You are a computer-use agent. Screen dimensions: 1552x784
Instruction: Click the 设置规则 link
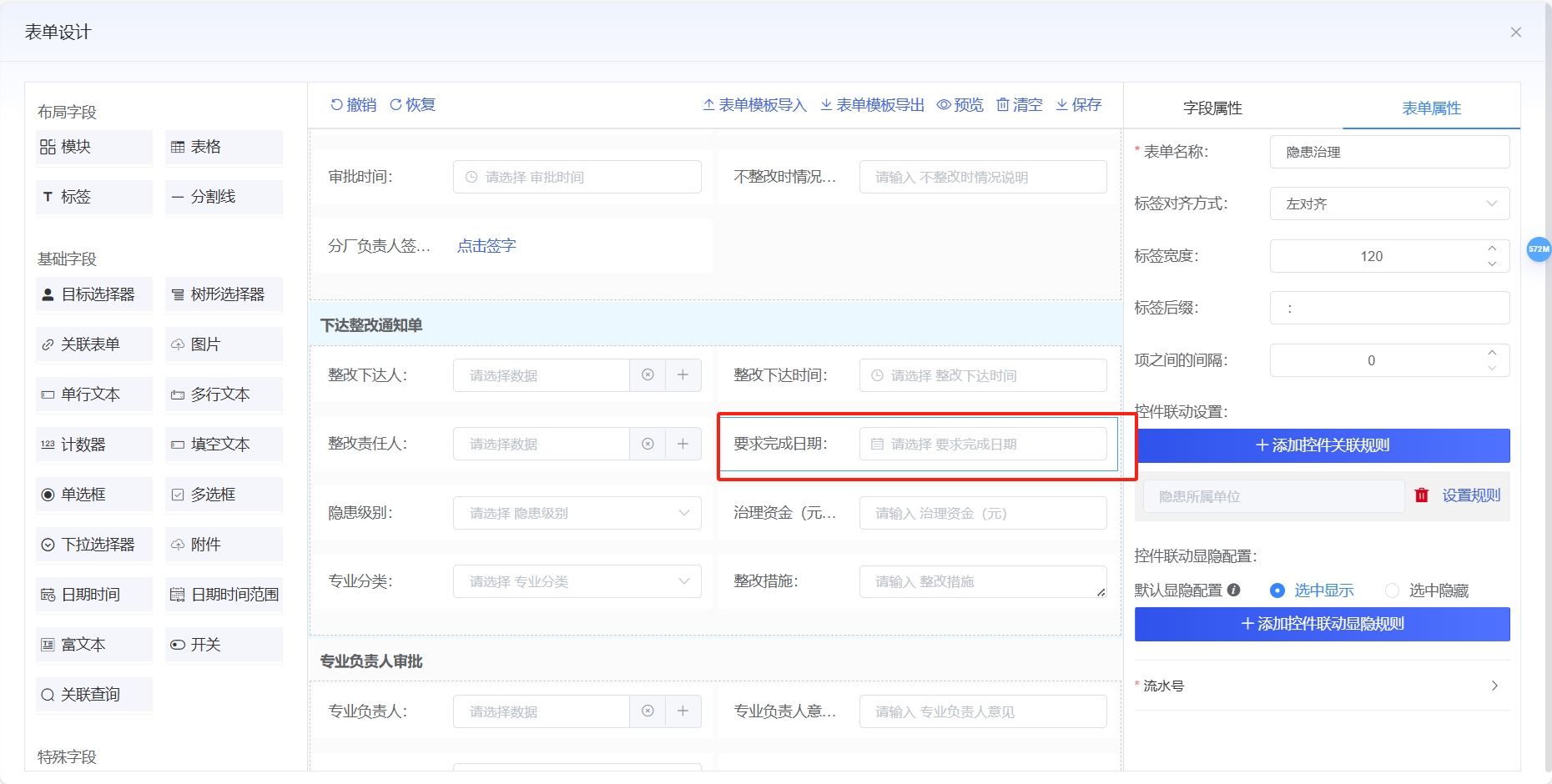[x=1472, y=495]
